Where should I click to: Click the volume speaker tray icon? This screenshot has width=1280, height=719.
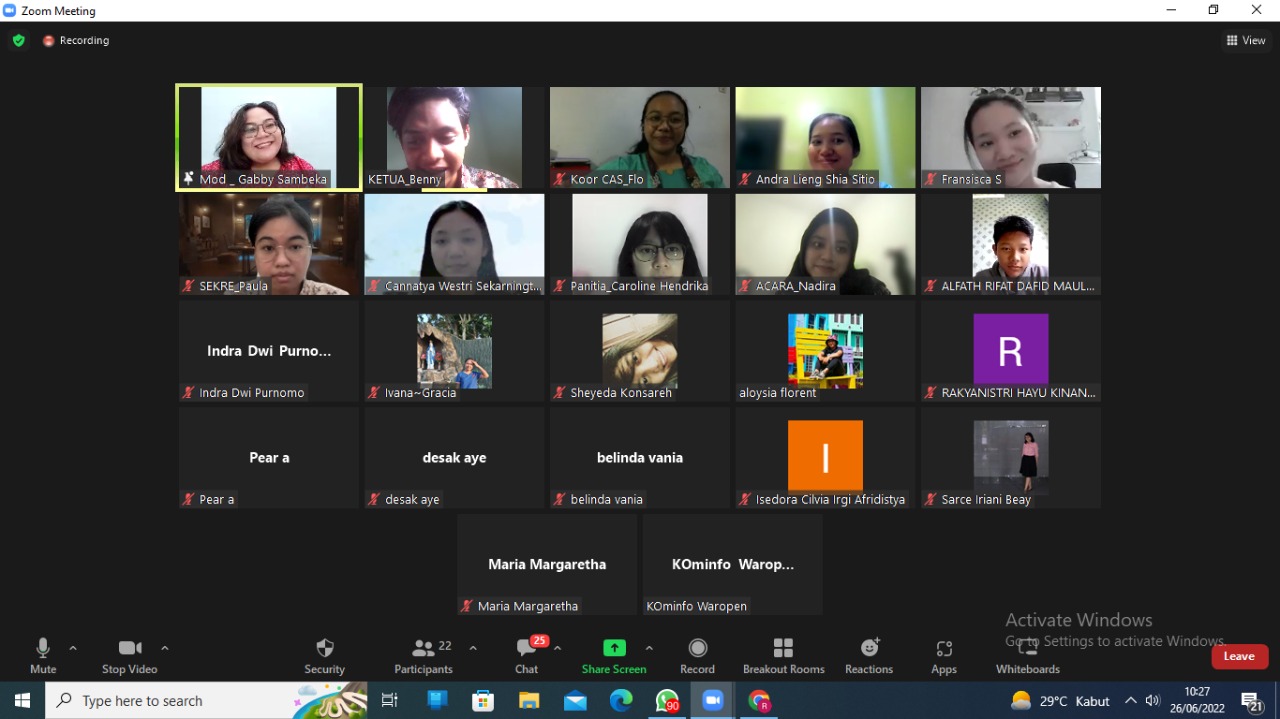(1153, 701)
